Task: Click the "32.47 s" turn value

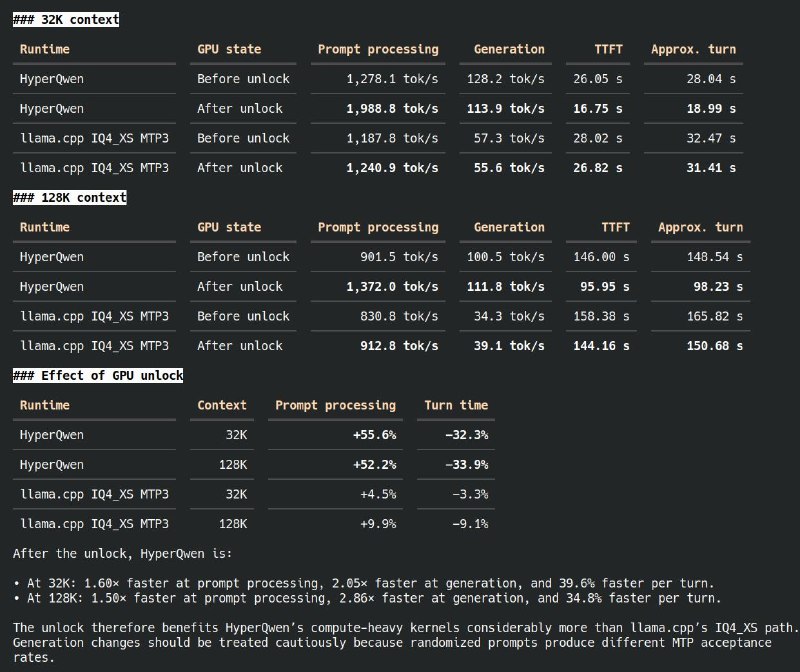Action: pyautogui.click(x=711, y=138)
